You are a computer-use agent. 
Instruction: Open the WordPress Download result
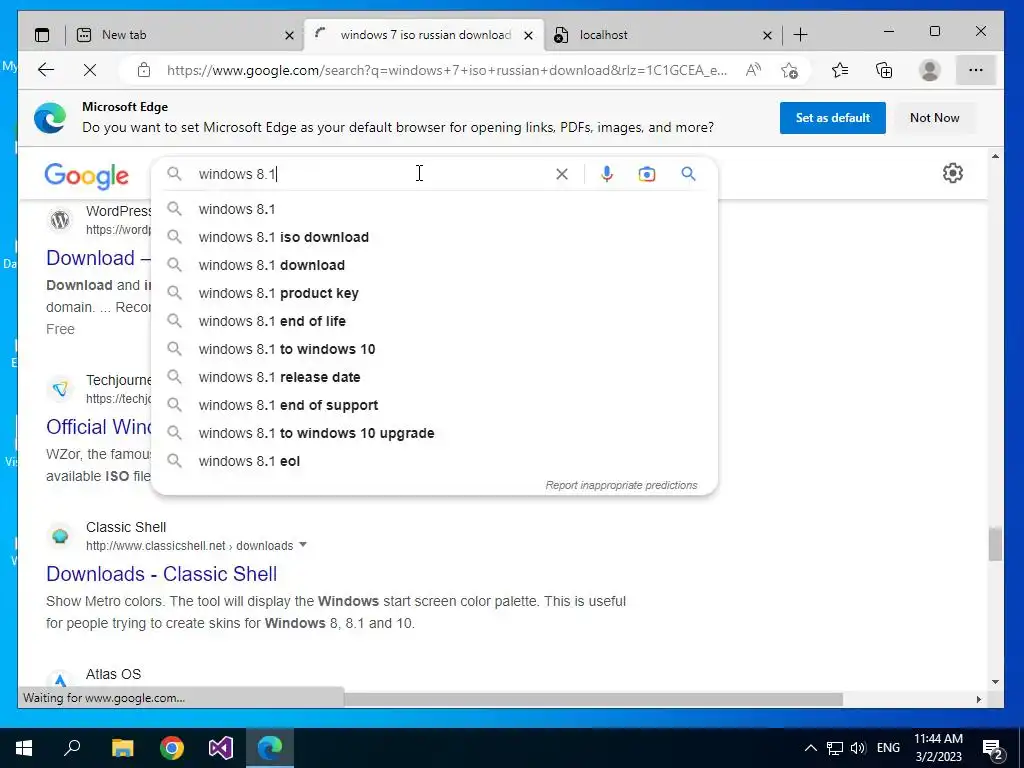click(99, 257)
